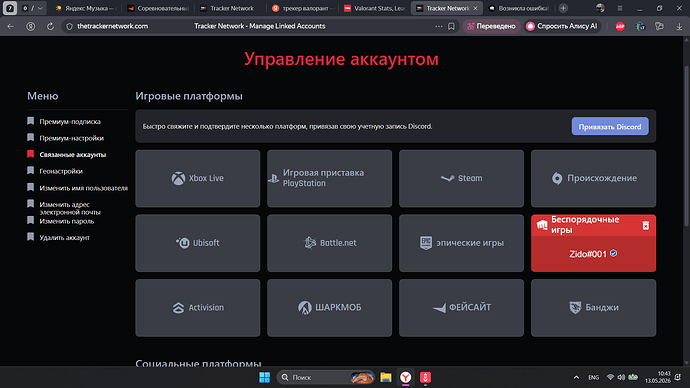Open File Explorer from taskbar

386,377
